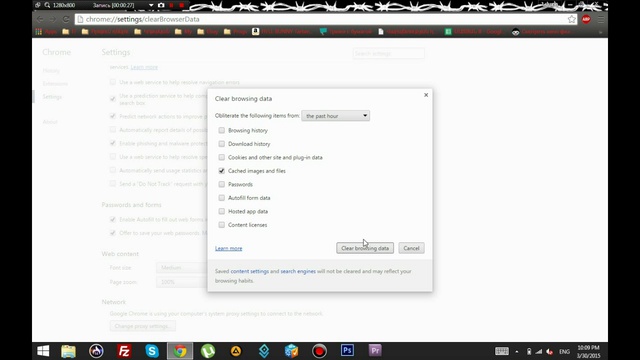Check the Passwords checkbox
The image size is (640, 360).
(x=222, y=184)
